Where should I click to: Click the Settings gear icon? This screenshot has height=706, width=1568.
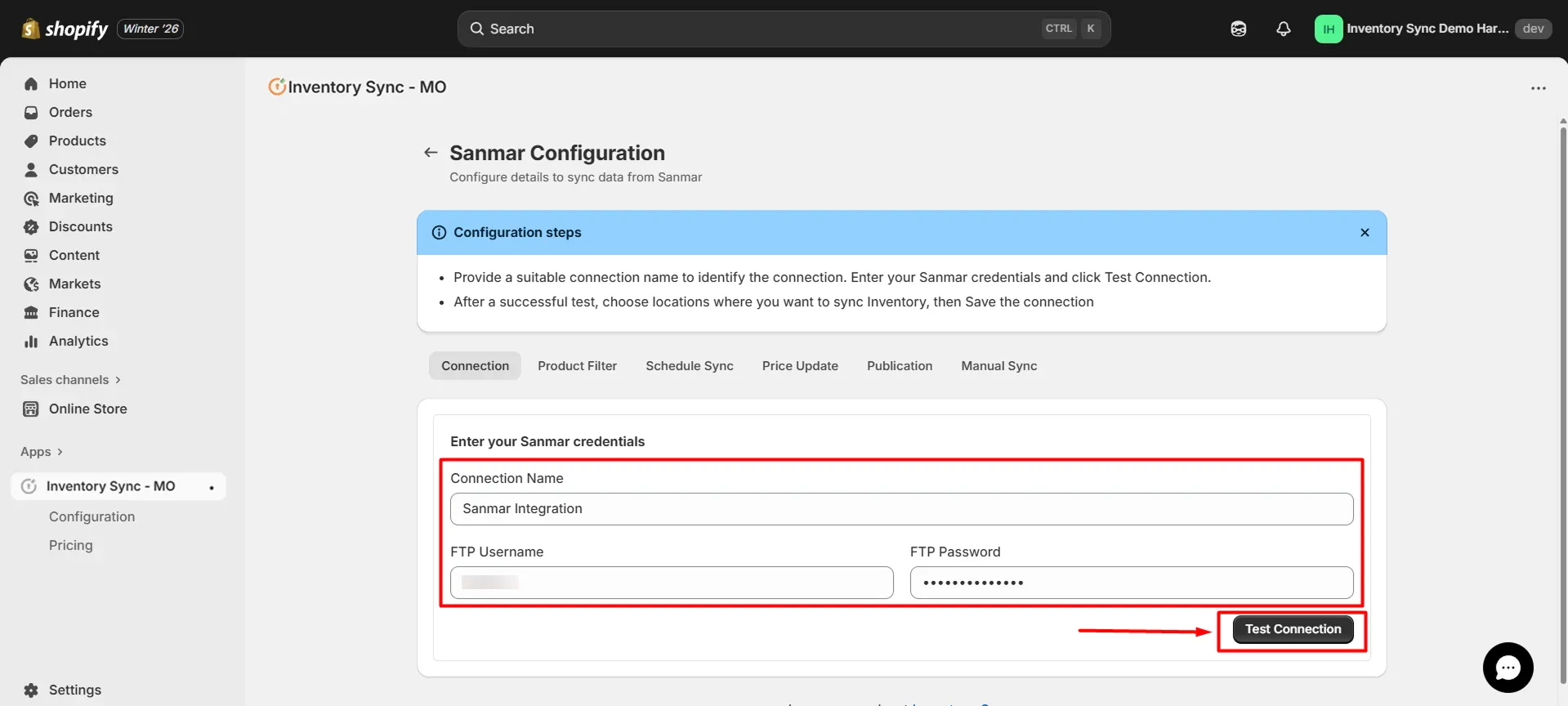31,690
